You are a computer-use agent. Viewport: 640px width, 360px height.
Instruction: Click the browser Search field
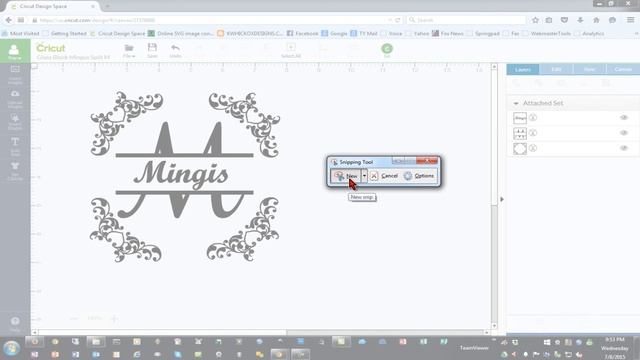pyautogui.click(x=466, y=20)
